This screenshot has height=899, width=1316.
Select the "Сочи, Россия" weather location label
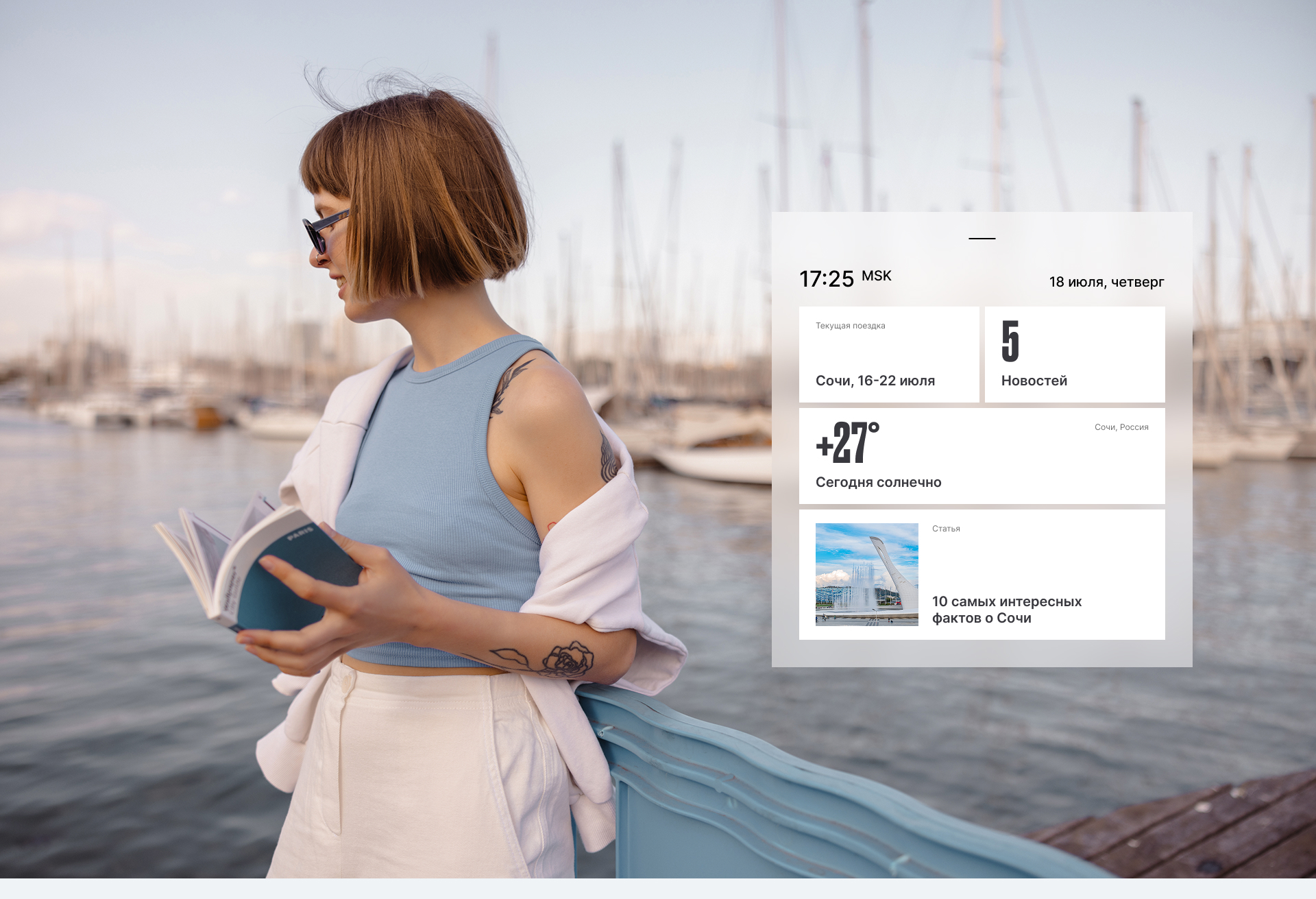[1121, 427]
